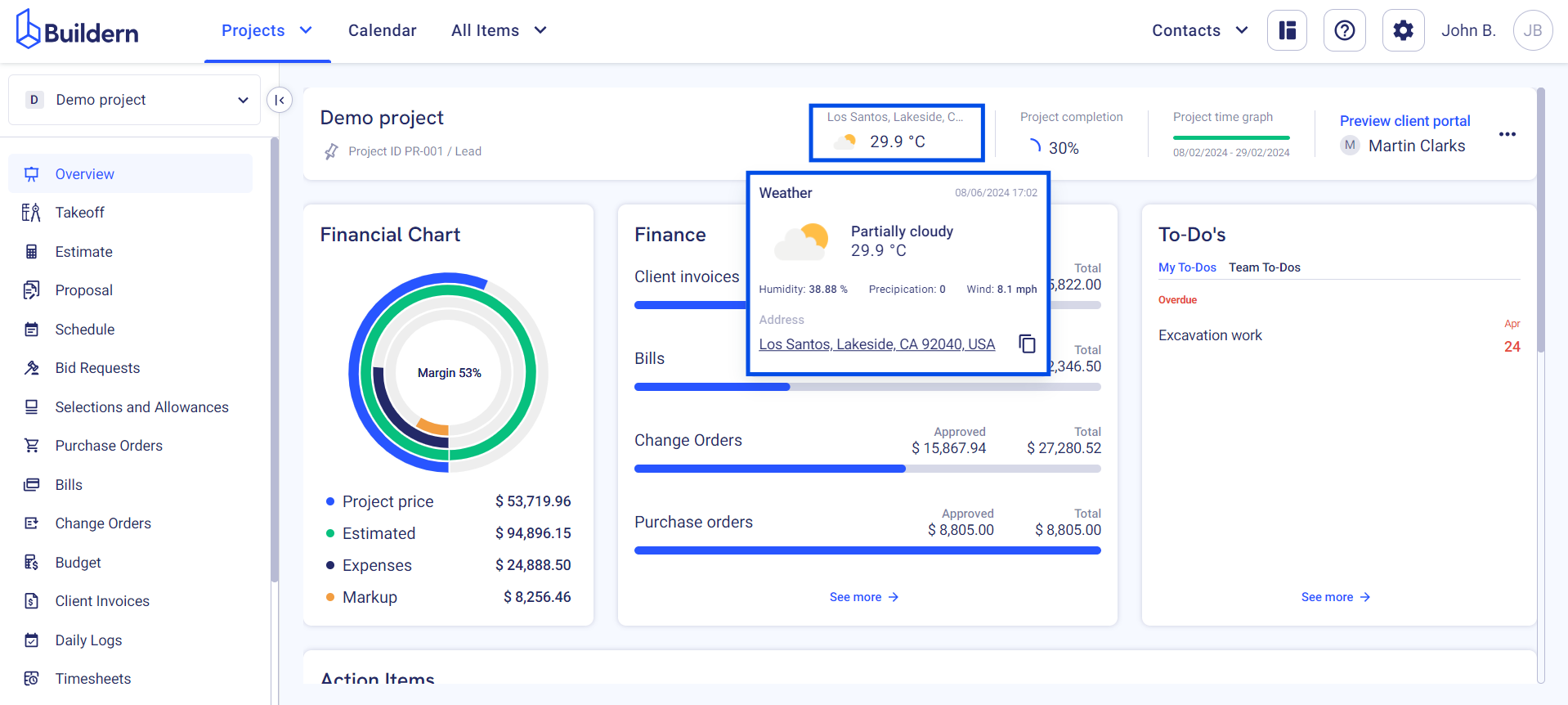
Task: Open the three-dots project menu
Action: (1508, 134)
